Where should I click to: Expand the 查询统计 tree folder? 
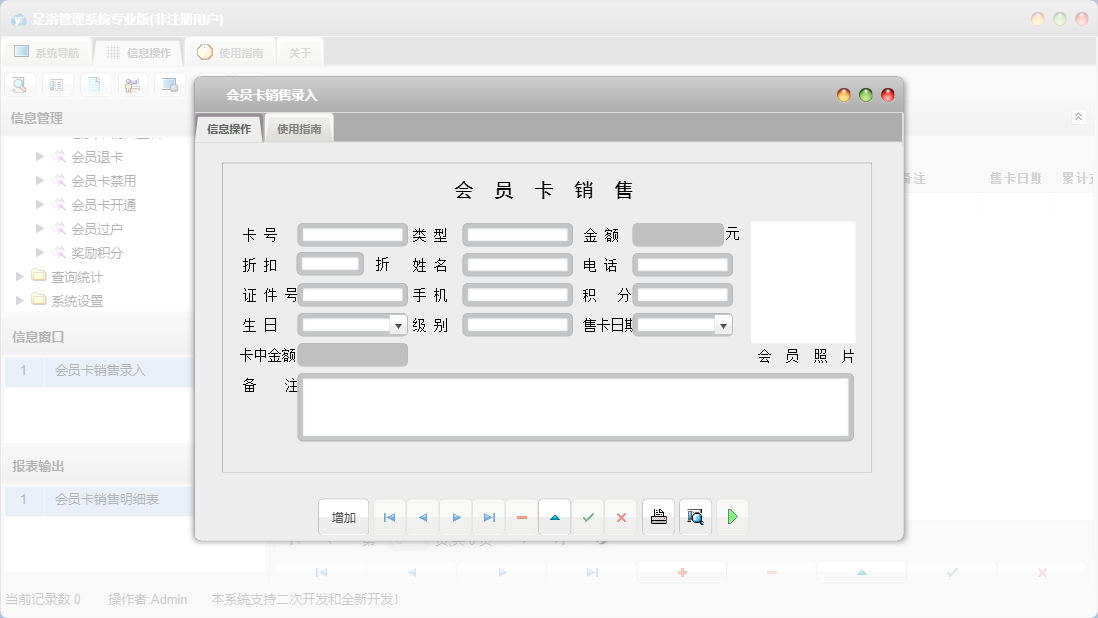tap(20, 277)
